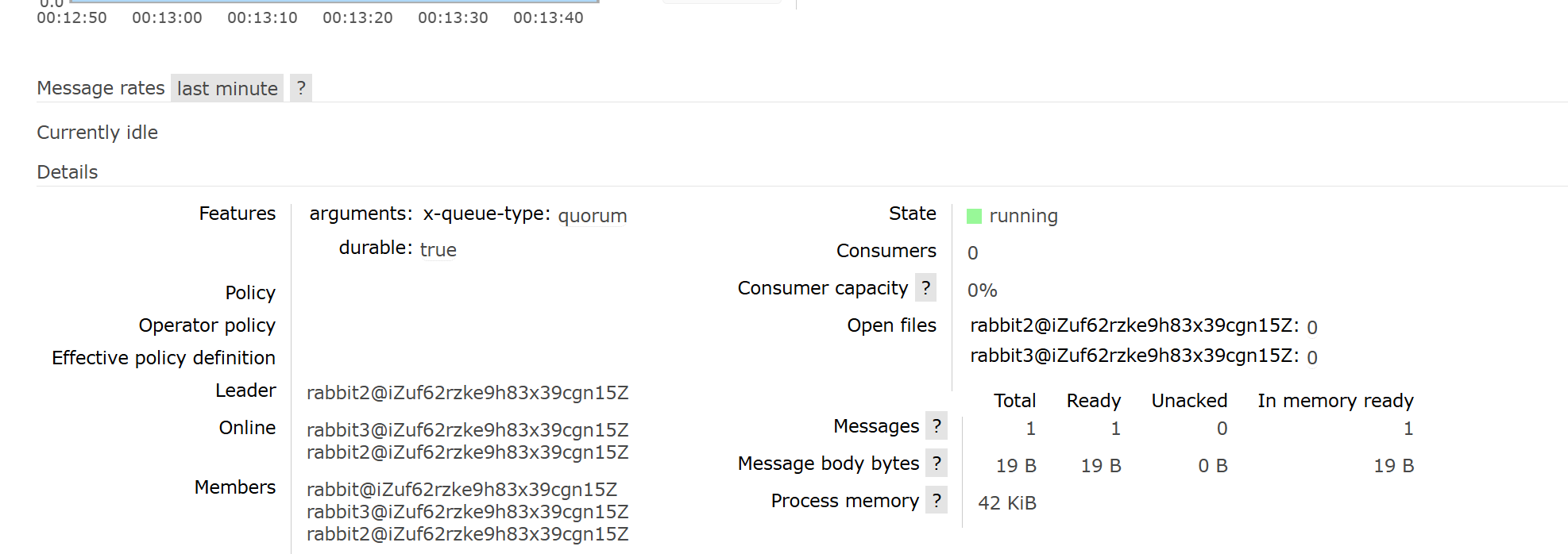1568x554 pixels.
Task: Click the Leader node rabbit2 name
Action: pos(467,393)
